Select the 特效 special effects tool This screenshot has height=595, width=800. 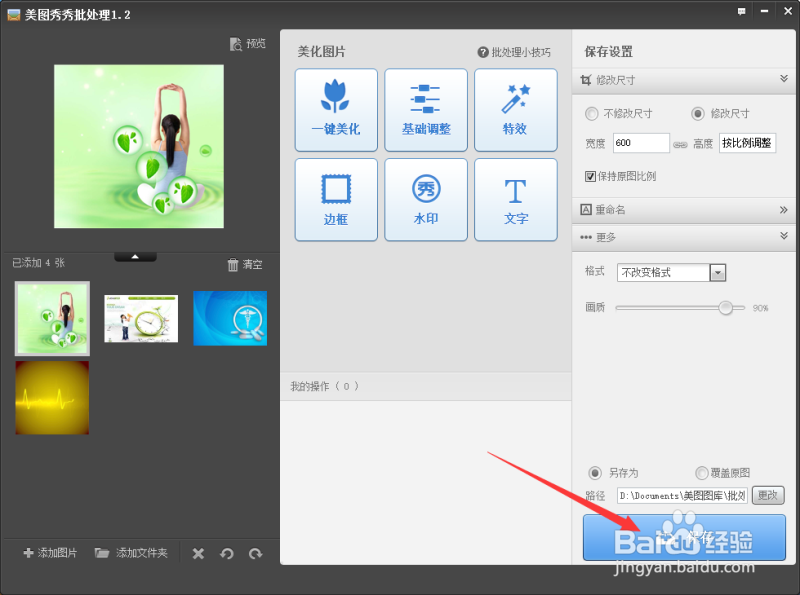tap(516, 110)
